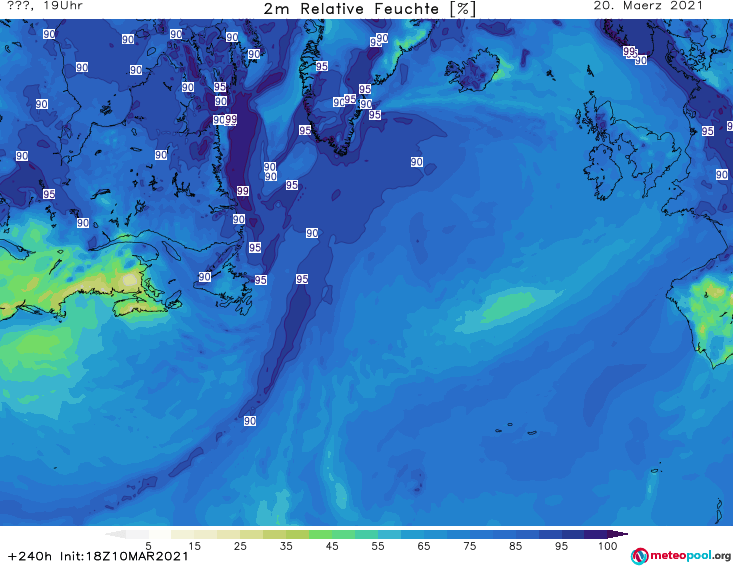This screenshot has height=566, width=733.
Task: Click the title '2m Relative Feuchte [%]'
Action: point(370,9)
